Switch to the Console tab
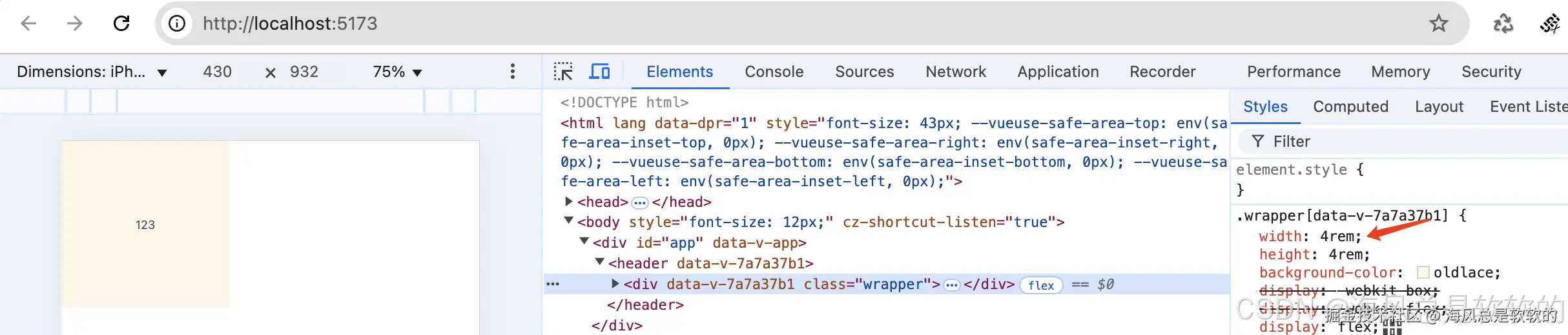This screenshot has width=1568, height=335. (774, 72)
